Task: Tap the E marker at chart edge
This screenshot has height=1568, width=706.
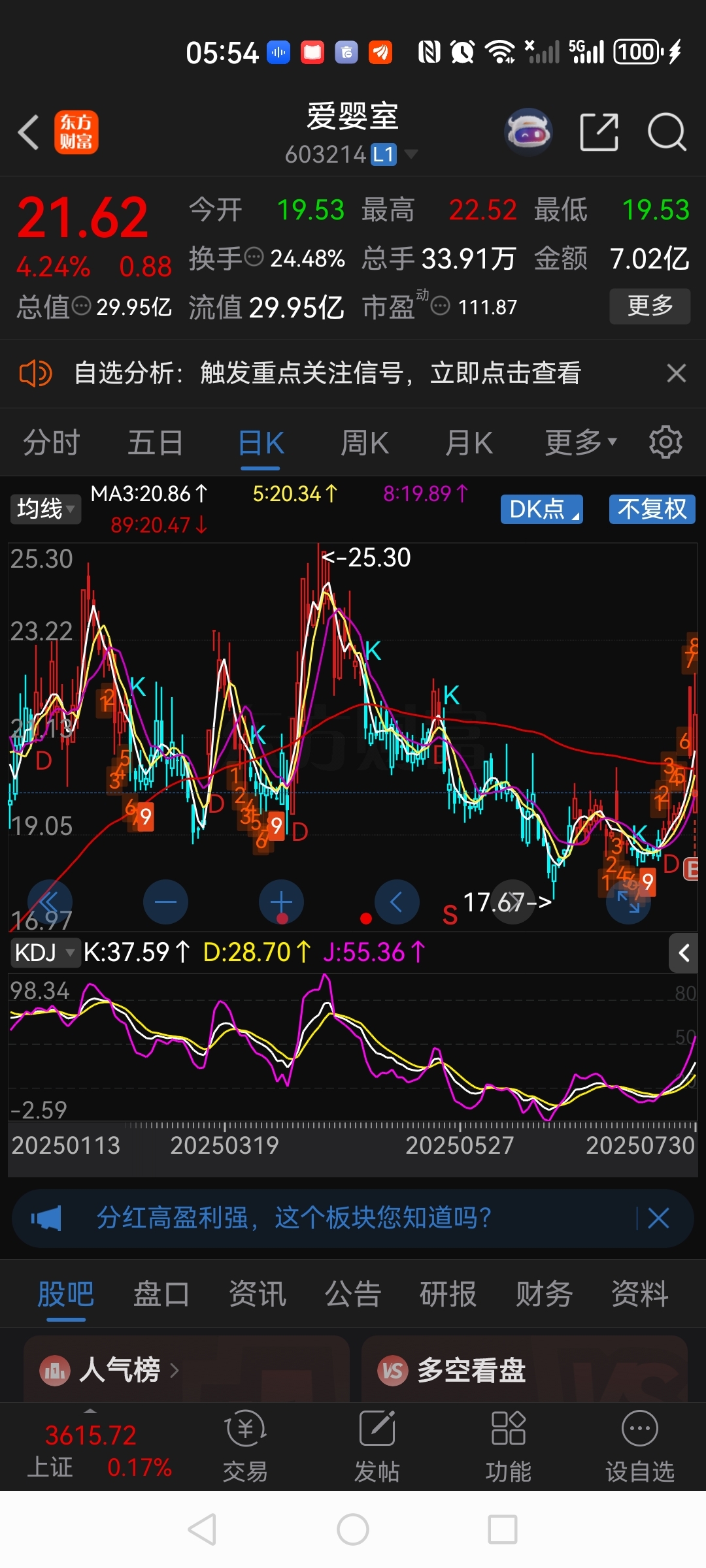Action: (x=692, y=869)
